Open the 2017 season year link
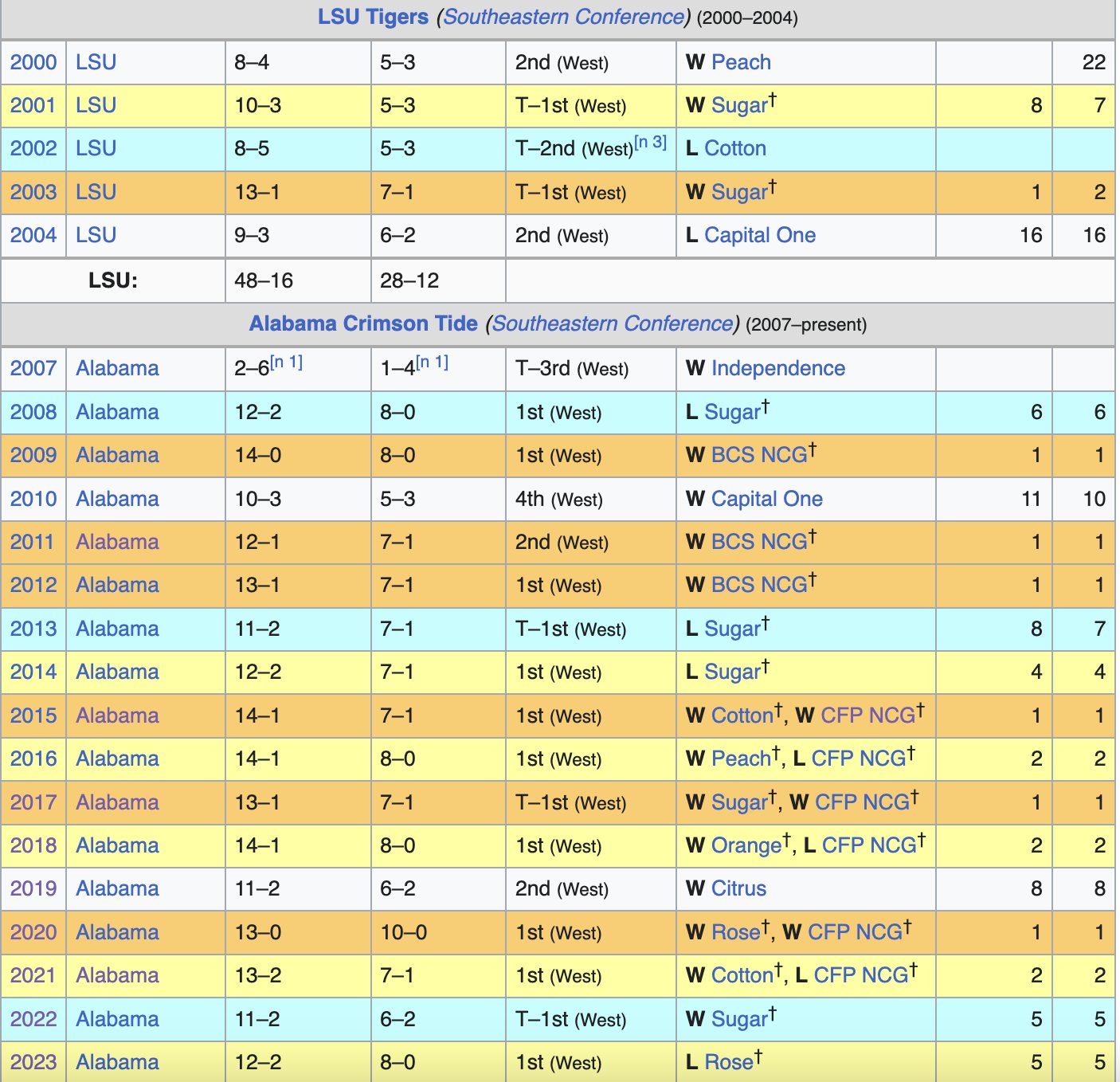The height and width of the screenshot is (1082, 1120). point(33,802)
